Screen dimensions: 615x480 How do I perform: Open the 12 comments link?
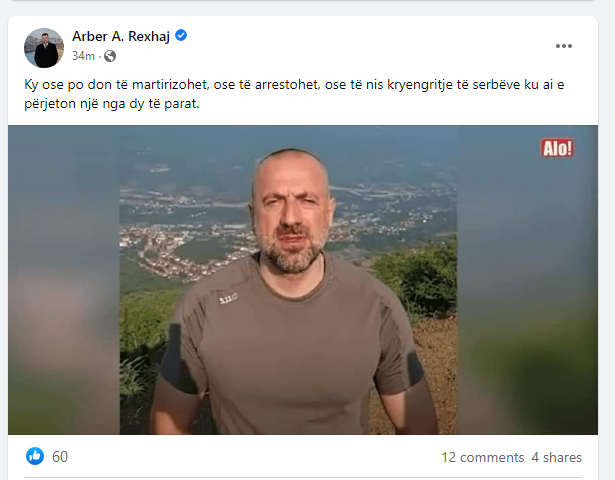coord(483,457)
